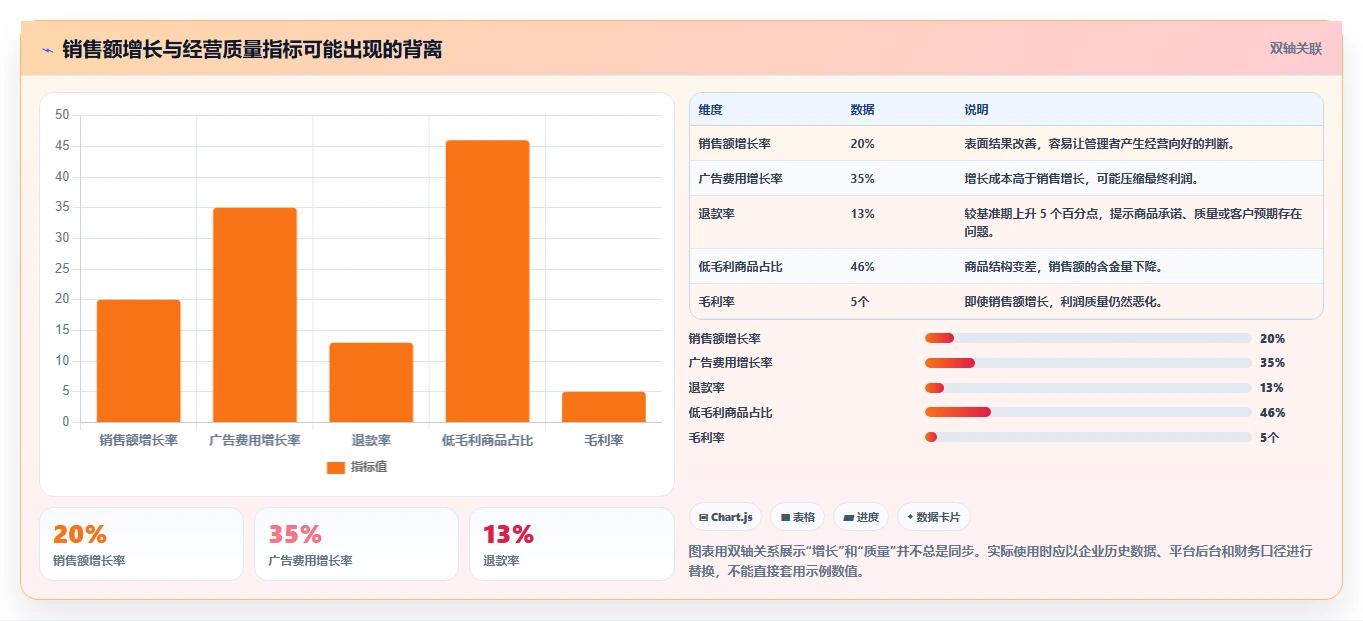Image resolution: width=1363 pixels, height=621 pixels.
Task: Click the 5个 value in the table
Action: 860,302
